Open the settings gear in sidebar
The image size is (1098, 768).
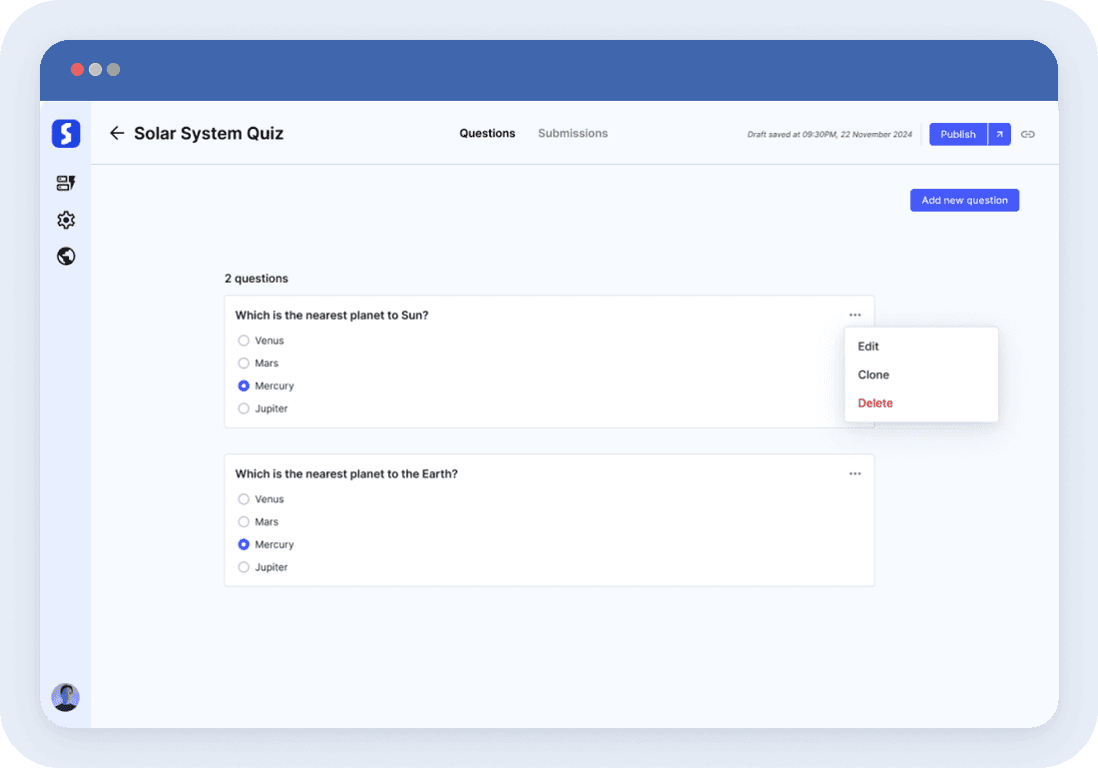66,220
